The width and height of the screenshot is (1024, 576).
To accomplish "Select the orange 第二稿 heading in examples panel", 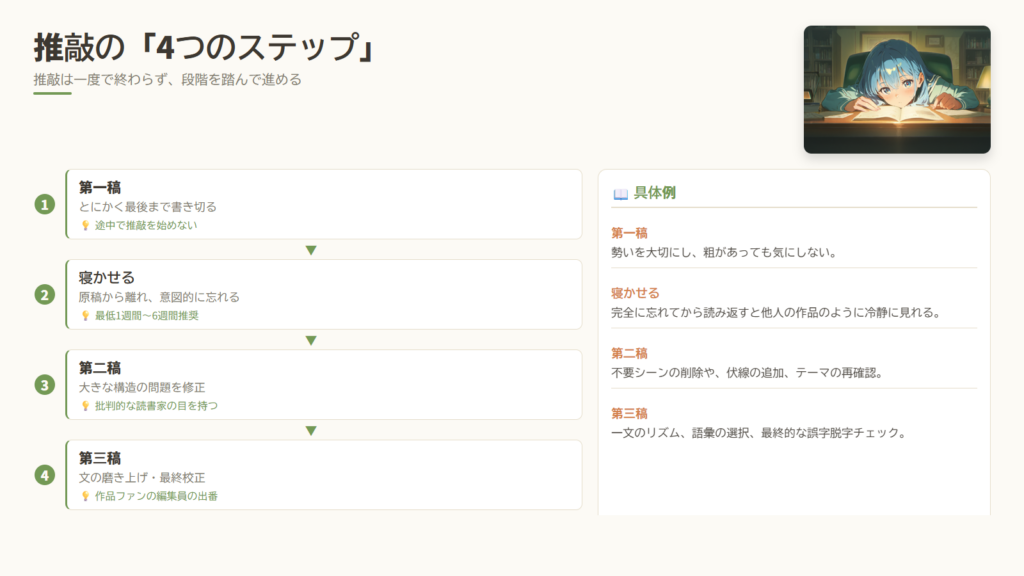I will coord(629,353).
